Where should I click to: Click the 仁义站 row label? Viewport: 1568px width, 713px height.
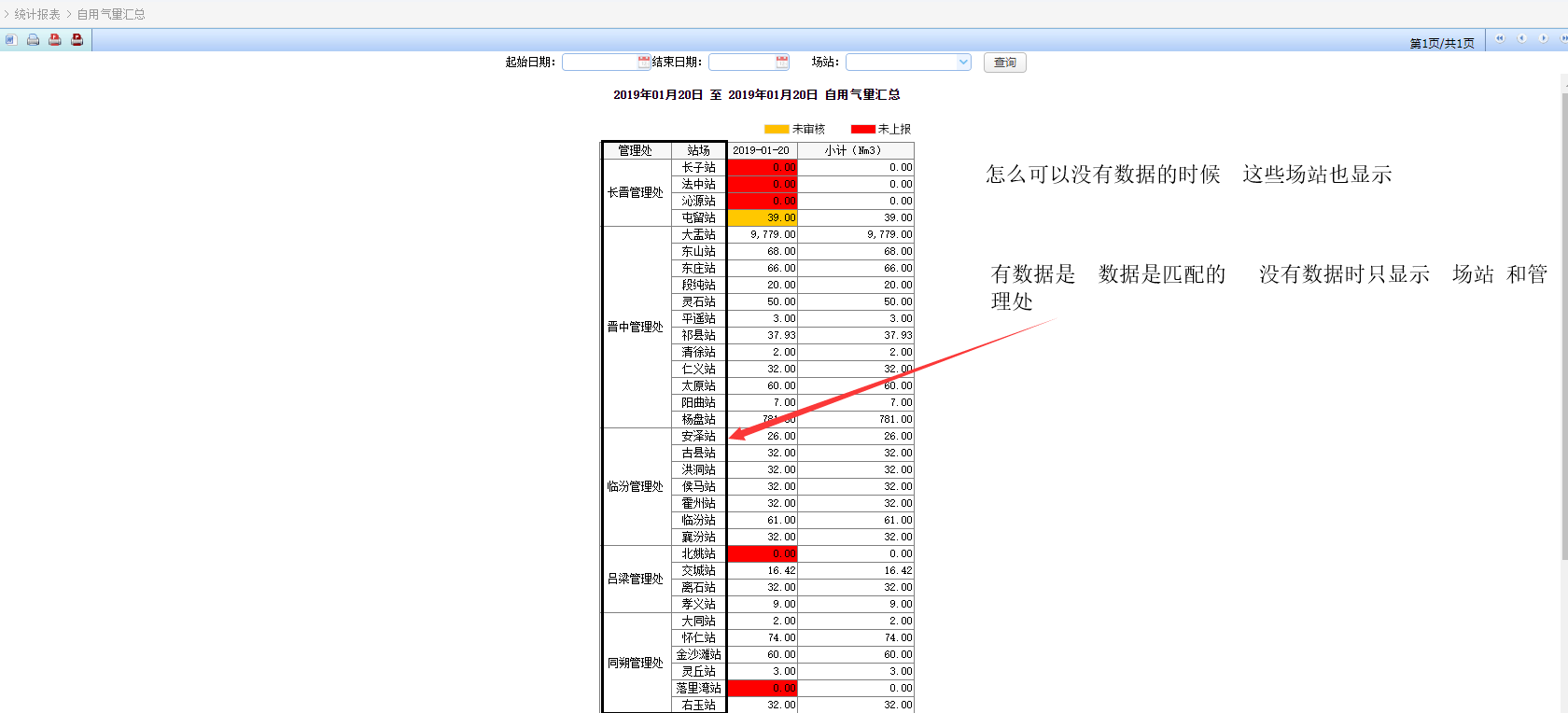click(699, 369)
